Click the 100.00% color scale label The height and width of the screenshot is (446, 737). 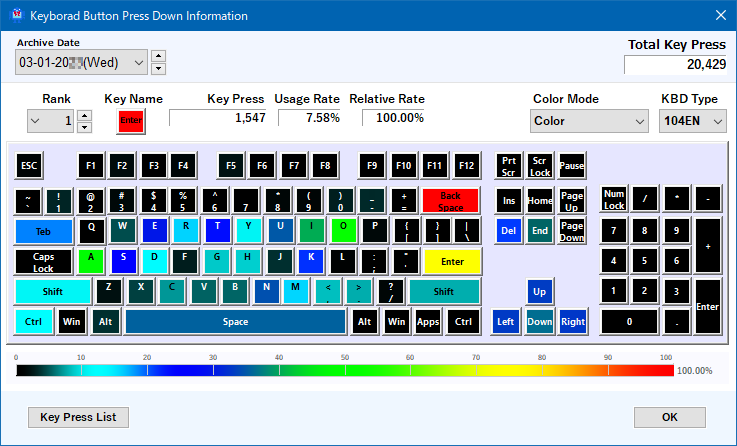tap(695, 371)
